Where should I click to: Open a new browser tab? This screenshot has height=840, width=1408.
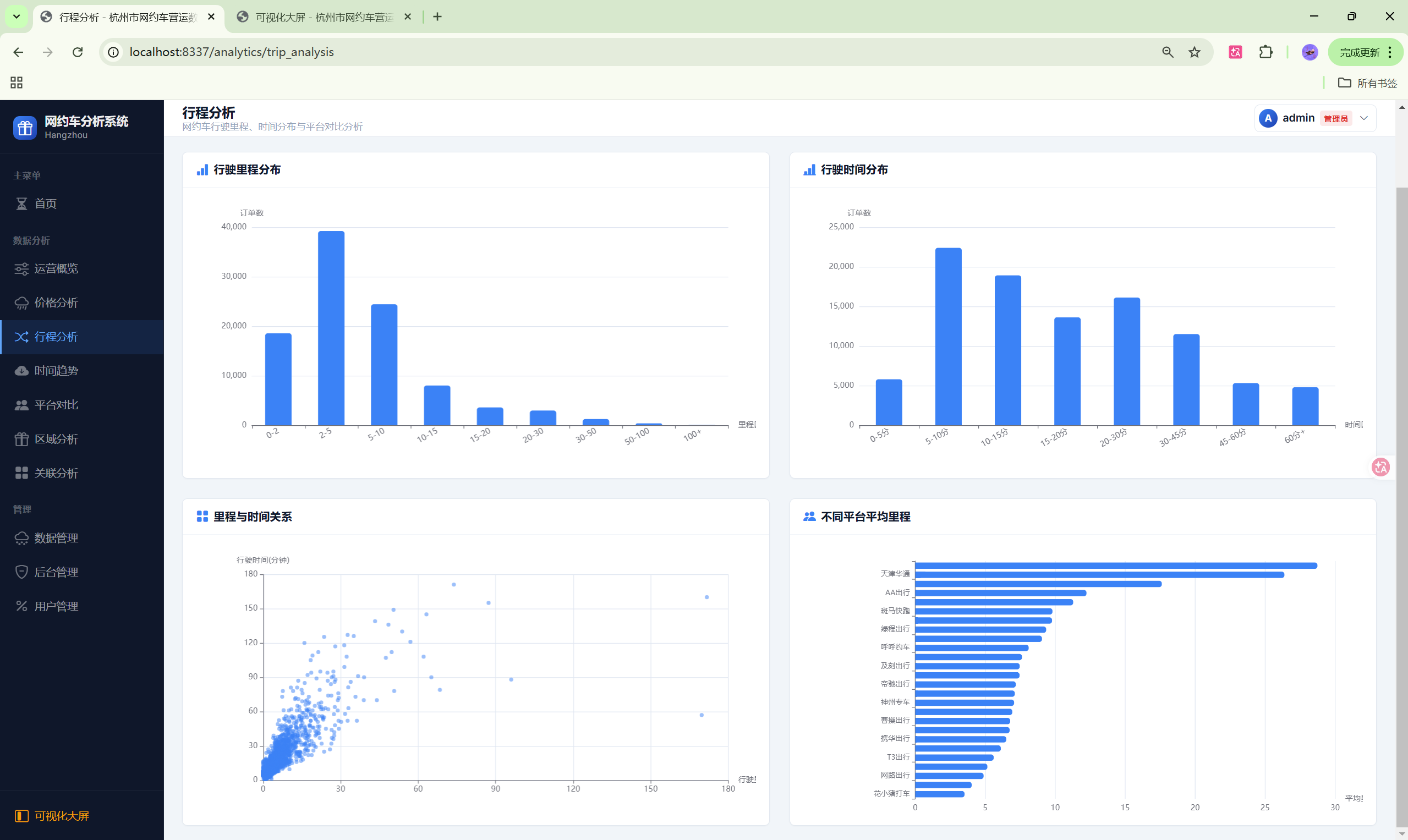coord(437,17)
